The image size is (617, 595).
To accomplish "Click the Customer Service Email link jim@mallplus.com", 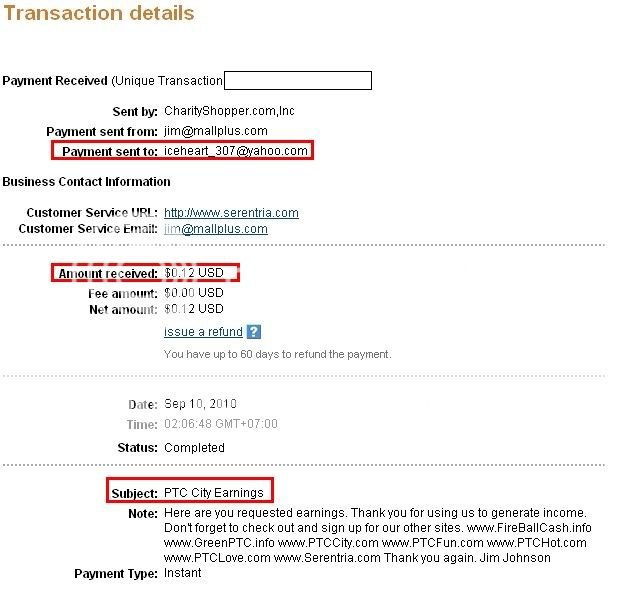I will tap(215, 229).
